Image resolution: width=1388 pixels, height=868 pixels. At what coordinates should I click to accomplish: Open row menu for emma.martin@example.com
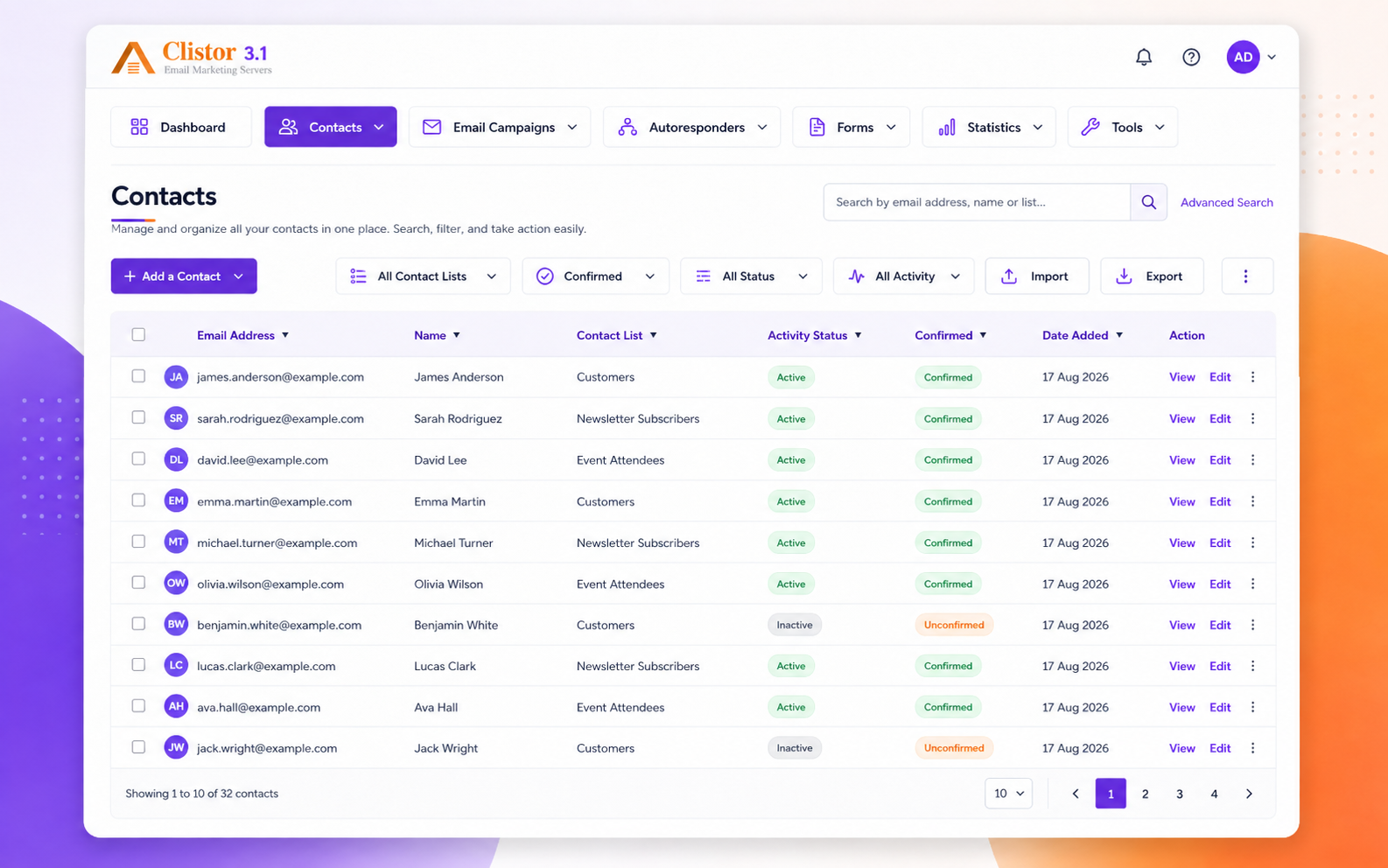click(1252, 501)
